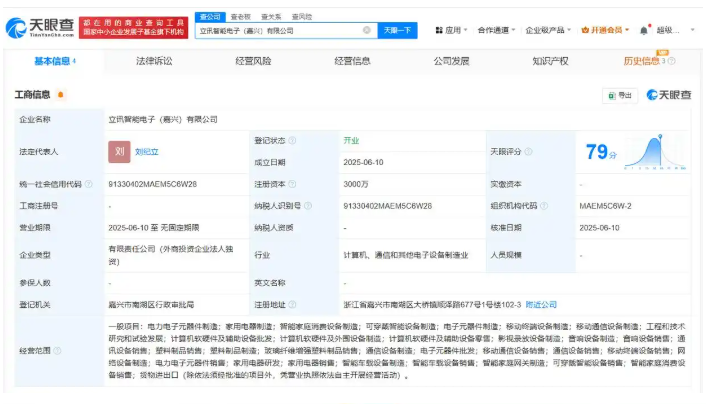The height and width of the screenshot is (404, 706).
Task: Click the 天眼评分 score distribution chart
Action: tap(655, 152)
